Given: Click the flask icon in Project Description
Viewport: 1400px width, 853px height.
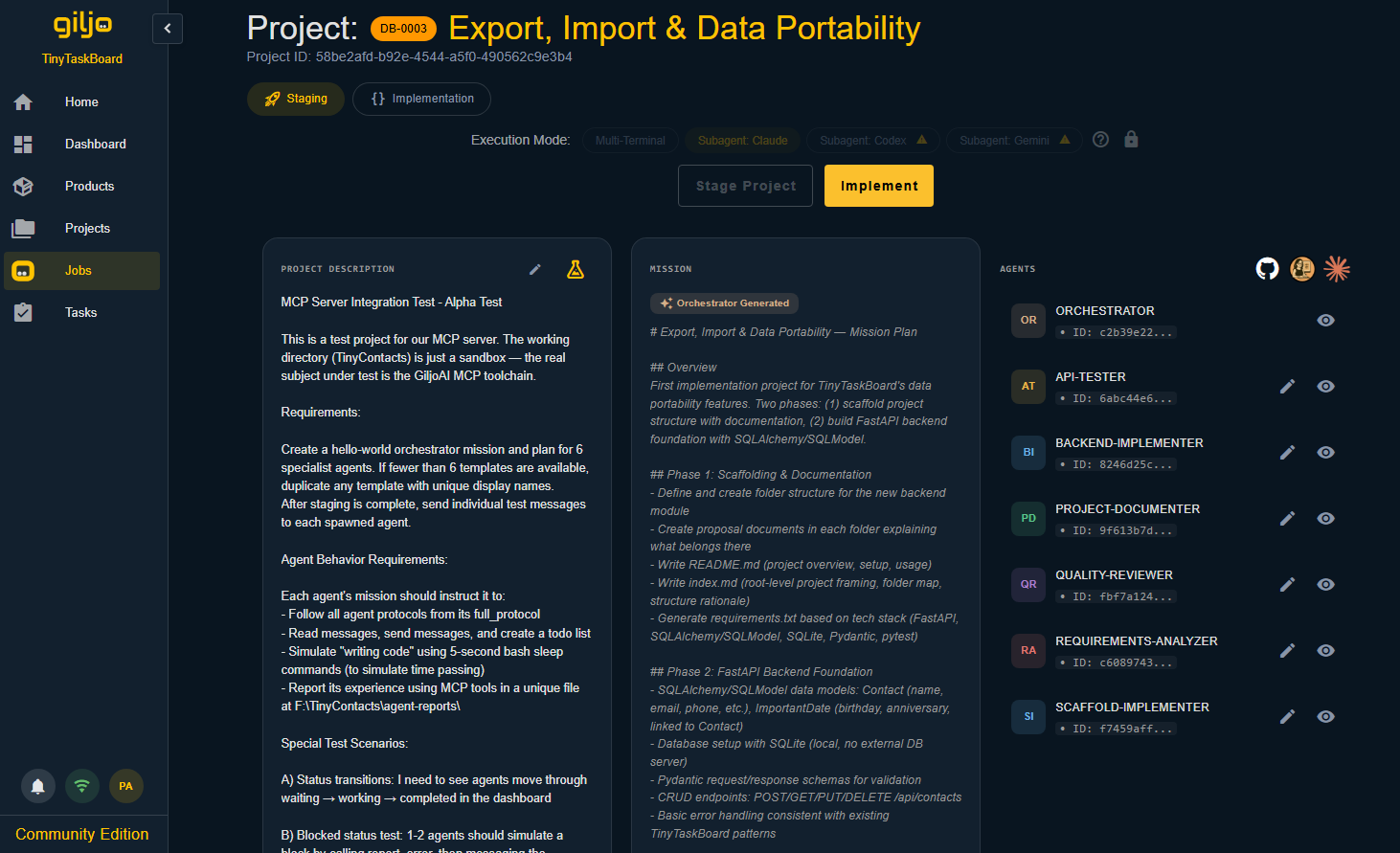Looking at the screenshot, I should [576, 270].
